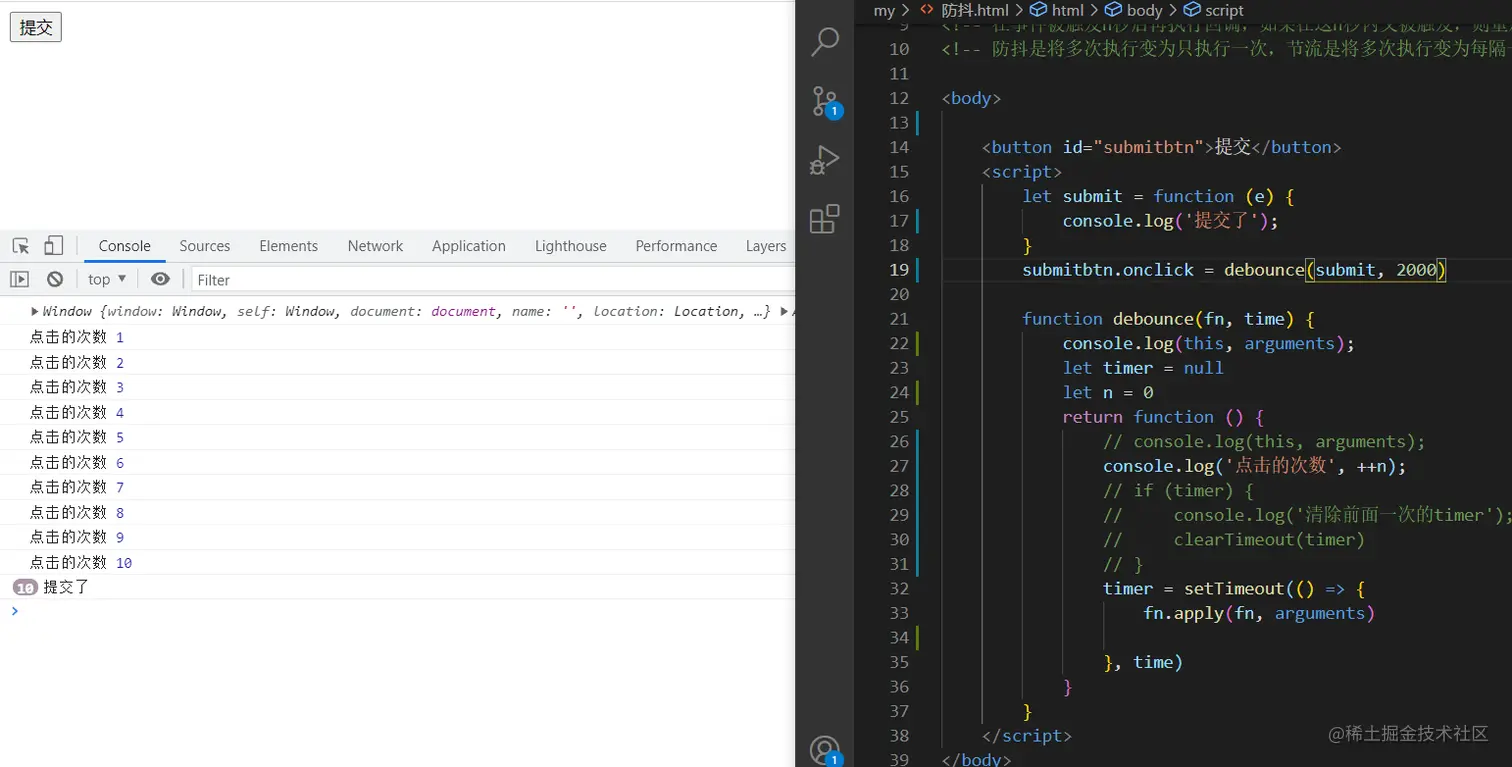Click 'fn.apply(fn, arguments)' in the code
The width and height of the screenshot is (1512, 767).
[x=1259, y=613]
